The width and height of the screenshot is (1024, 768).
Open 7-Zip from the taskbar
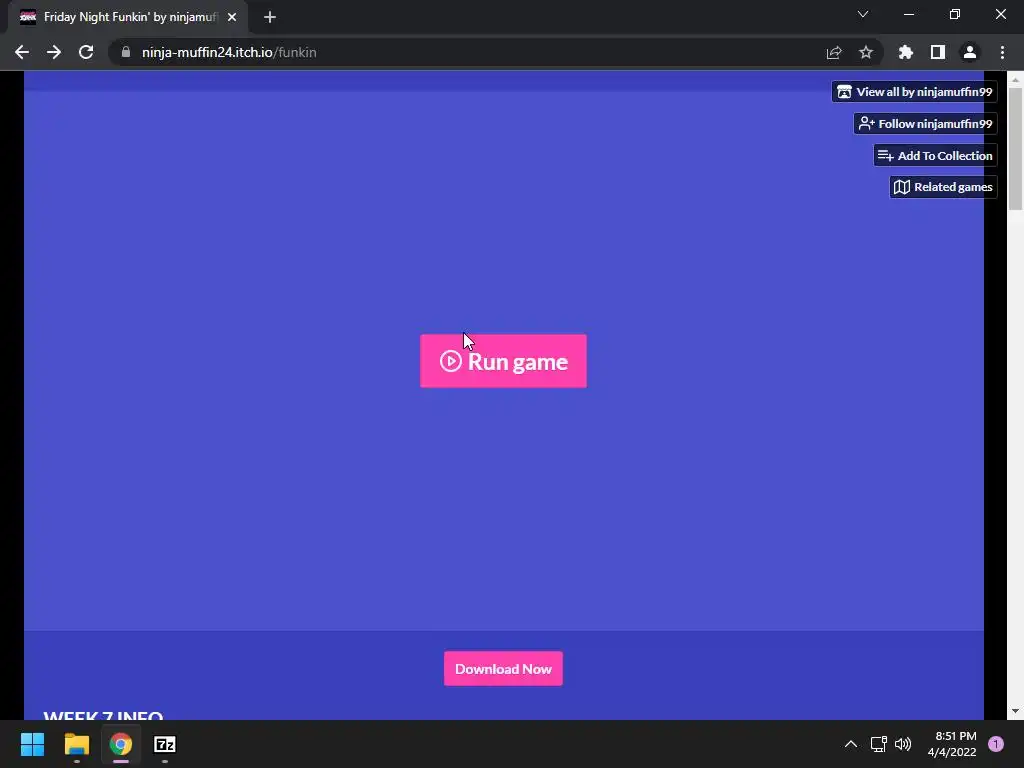pos(165,744)
